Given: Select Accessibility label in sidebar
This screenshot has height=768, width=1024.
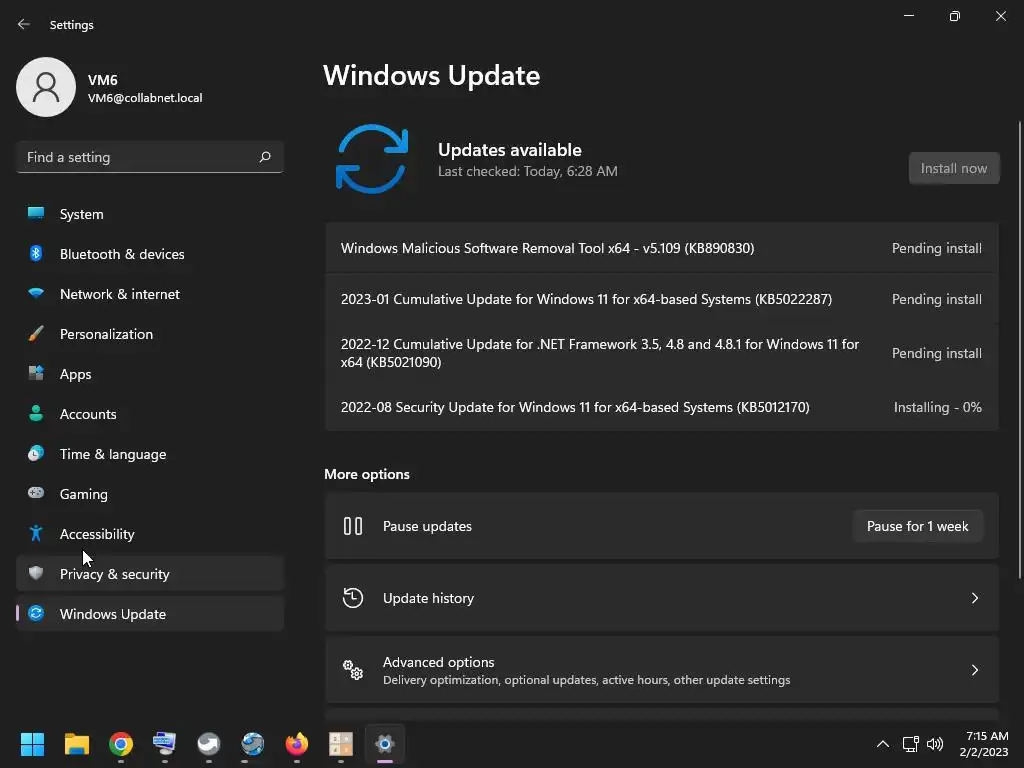Looking at the screenshot, I should click(x=97, y=534).
